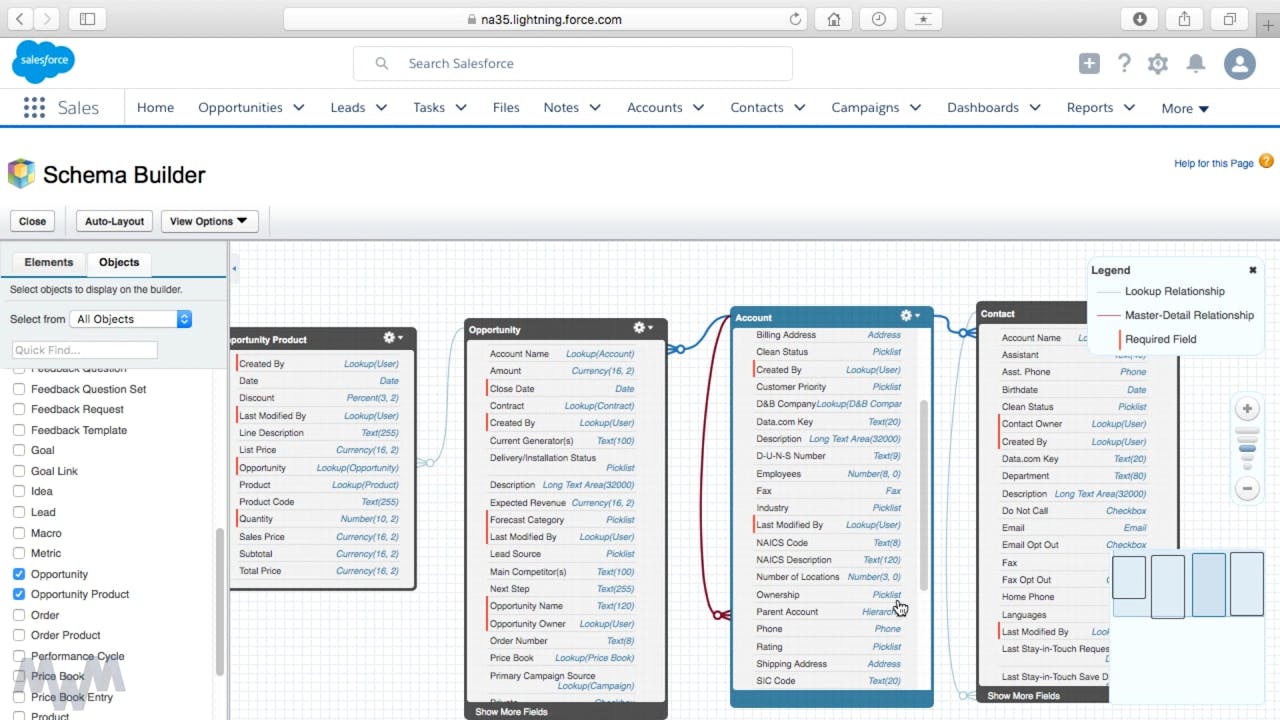Expand the Tasks nav dropdown arrow
This screenshot has width=1280, height=720.
(461, 108)
